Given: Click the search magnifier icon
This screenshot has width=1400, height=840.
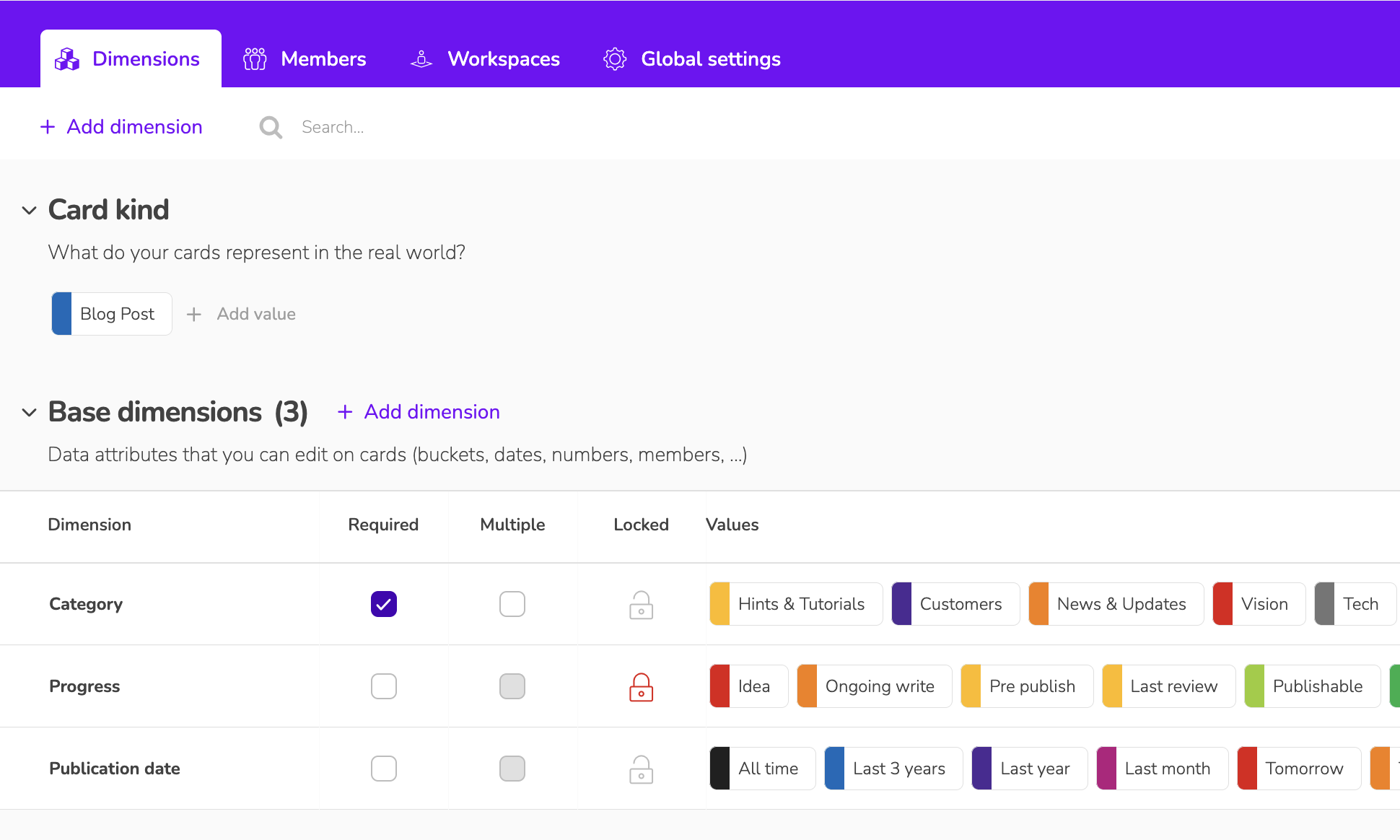Looking at the screenshot, I should pos(271,128).
